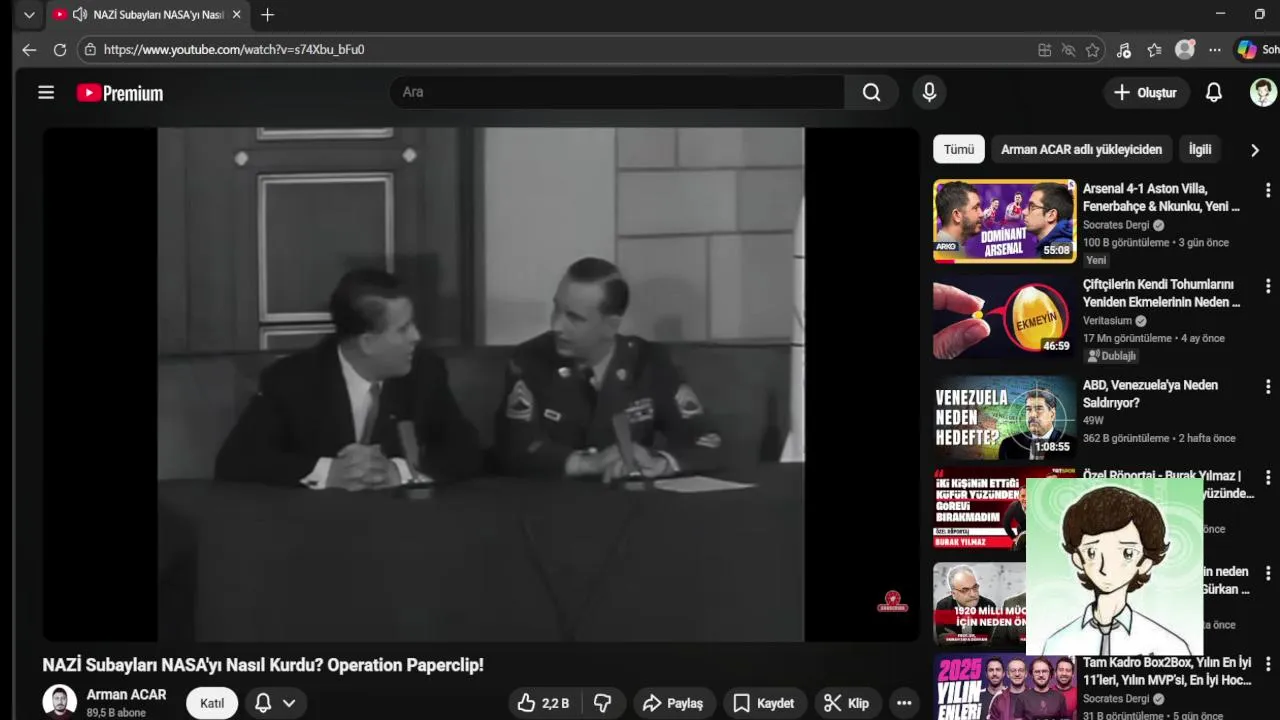Select the Tümü filter chip
The image size is (1280, 720).
[x=959, y=149]
